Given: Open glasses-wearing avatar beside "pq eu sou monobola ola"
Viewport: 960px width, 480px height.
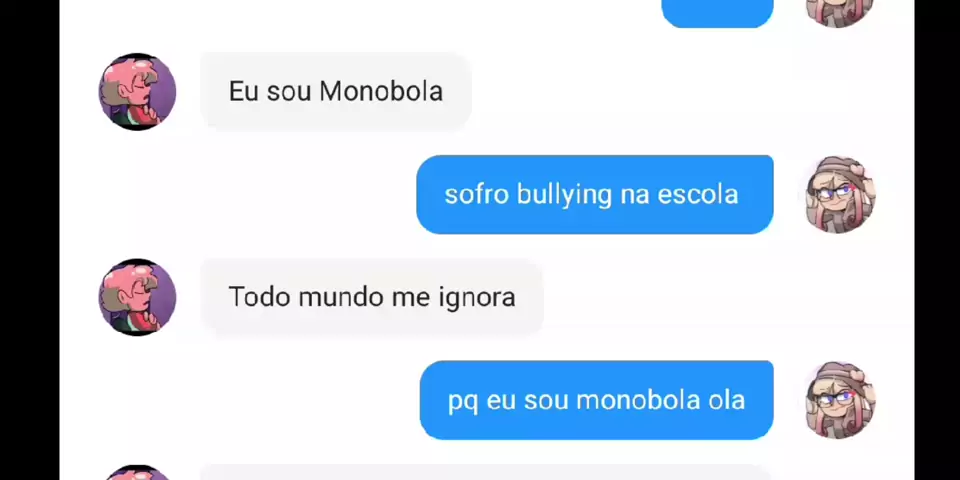Looking at the screenshot, I should click(839, 400).
